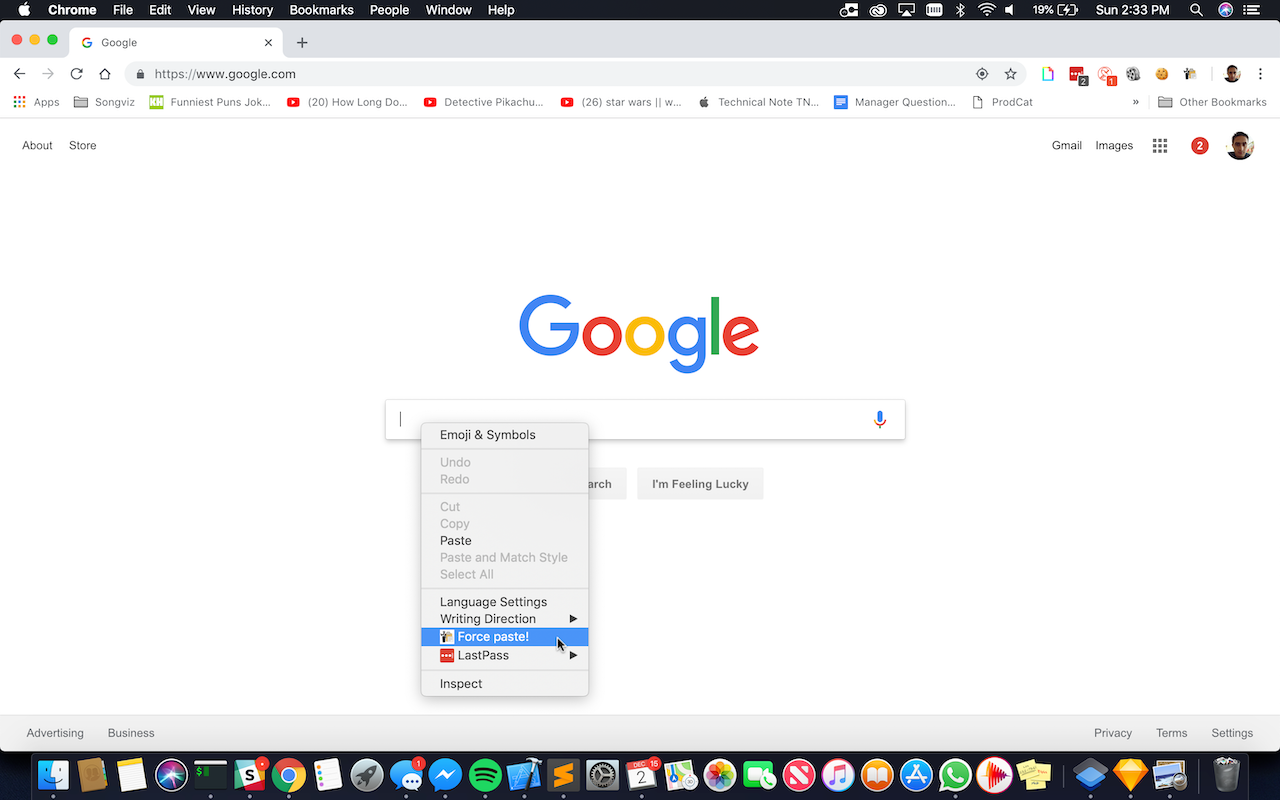Click the Wi-Fi status icon
1280x800 pixels.
[x=987, y=10]
